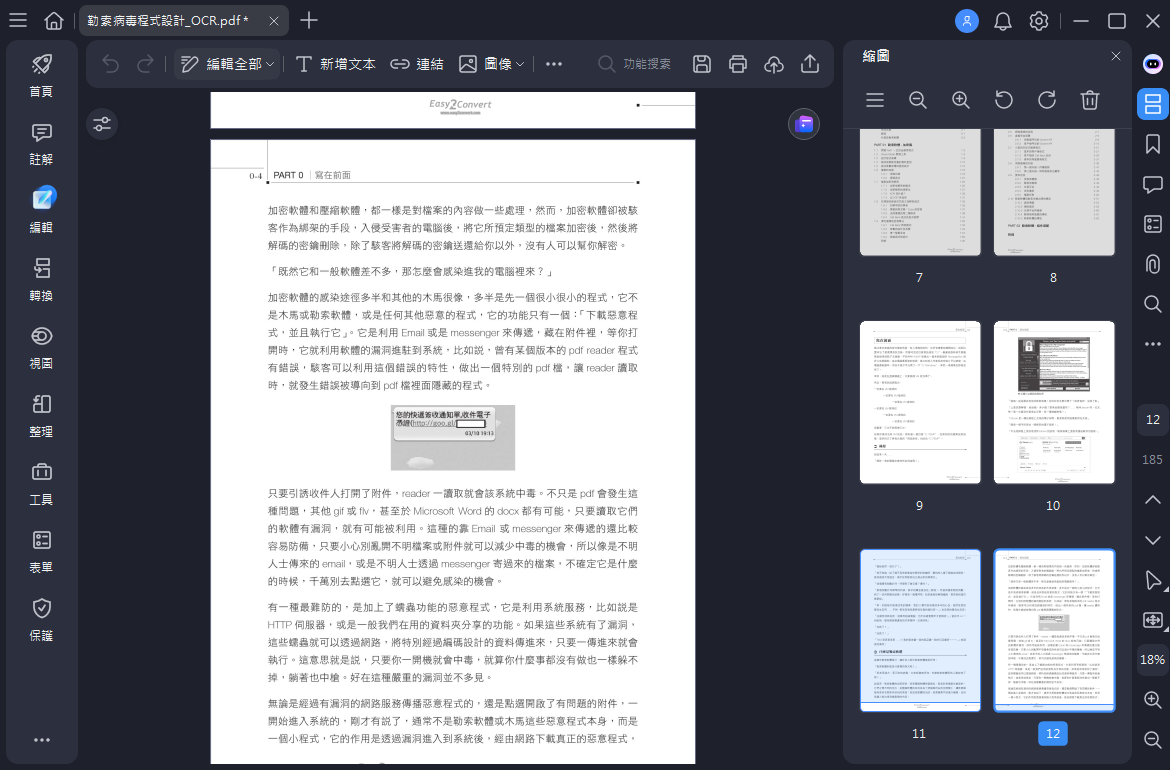The width and height of the screenshot is (1170, 770).
Task: Open the AI assistant robot icon
Action: pos(1153,64)
